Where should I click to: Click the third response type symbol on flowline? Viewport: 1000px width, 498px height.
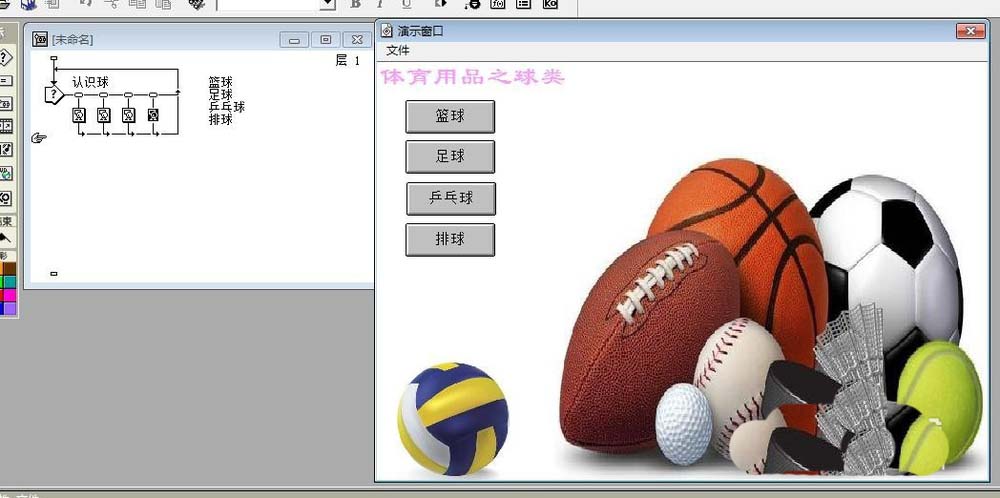(x=128, y=95)
